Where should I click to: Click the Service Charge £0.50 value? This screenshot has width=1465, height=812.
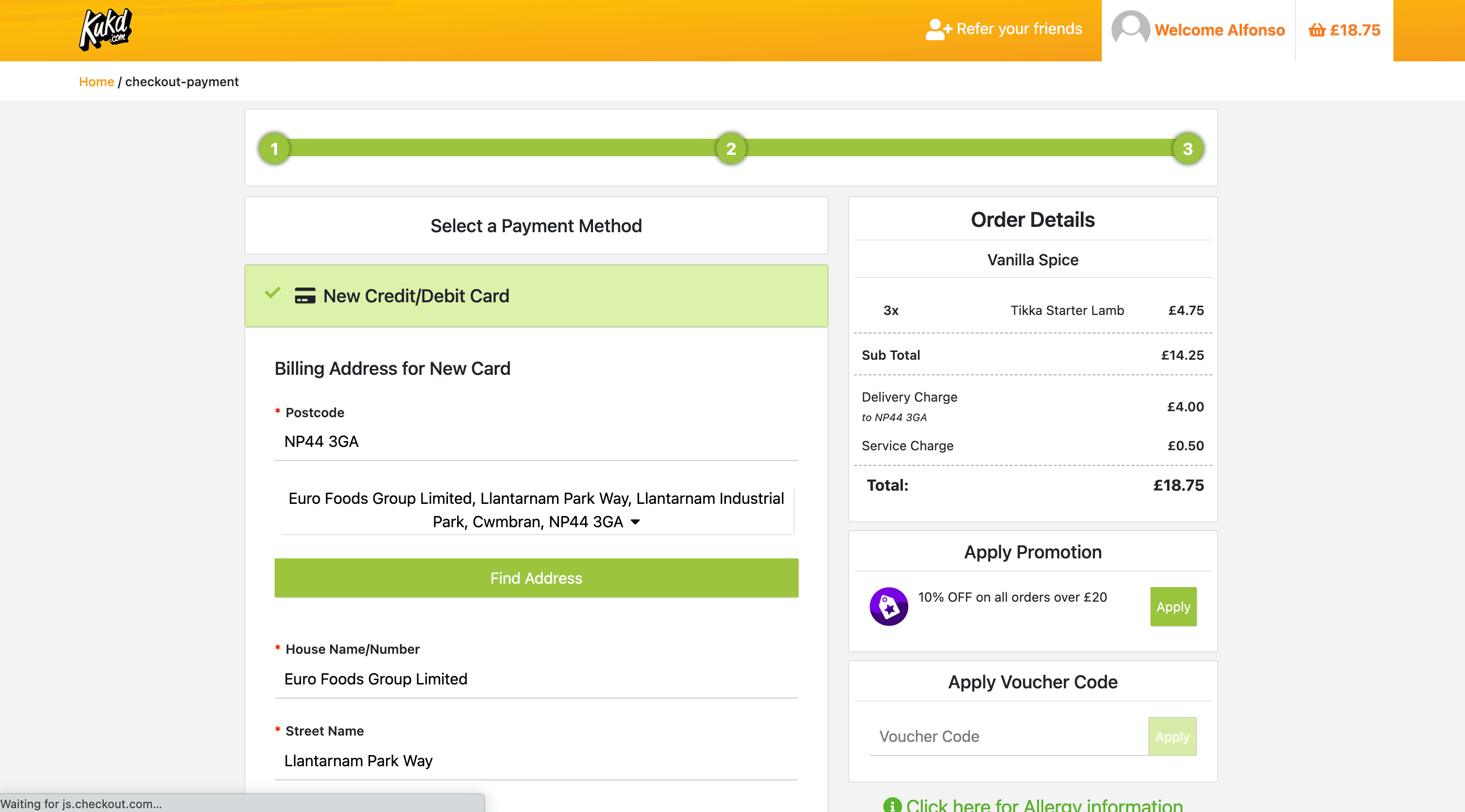click(x=1185, y=446)
